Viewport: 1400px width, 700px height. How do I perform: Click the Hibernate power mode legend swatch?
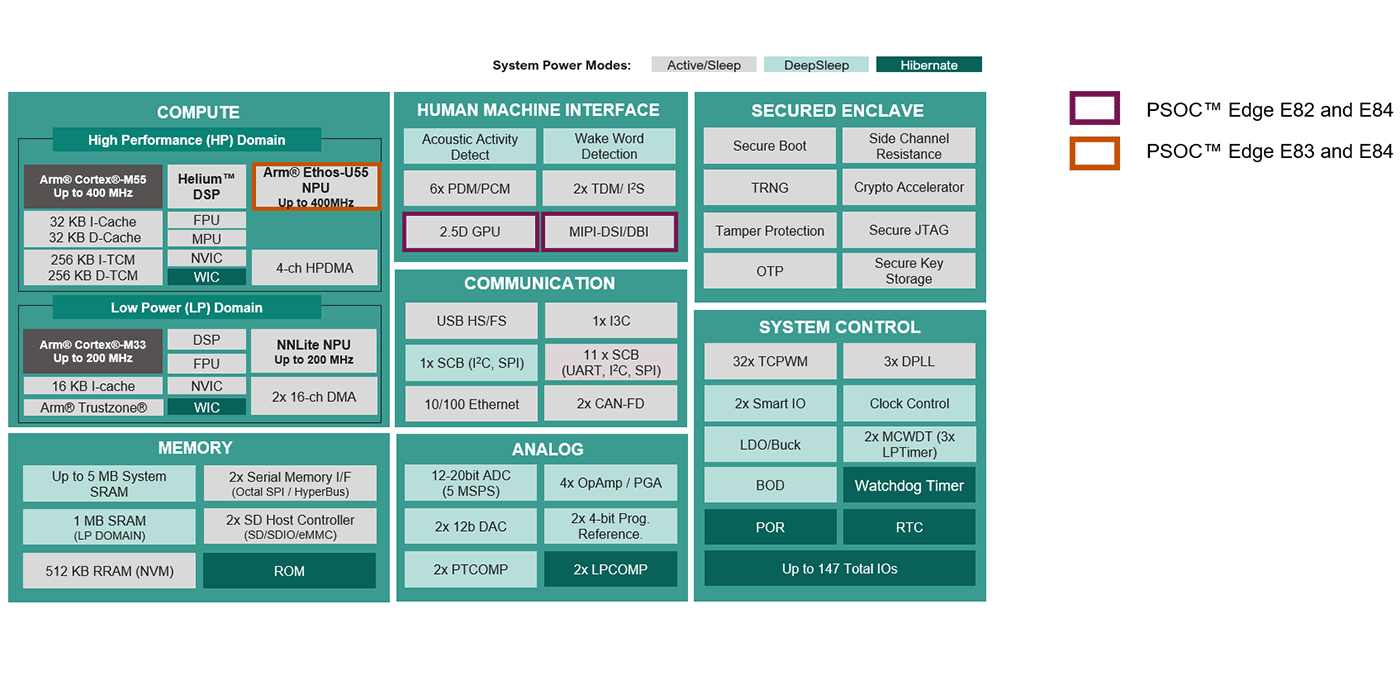(929, 65)
